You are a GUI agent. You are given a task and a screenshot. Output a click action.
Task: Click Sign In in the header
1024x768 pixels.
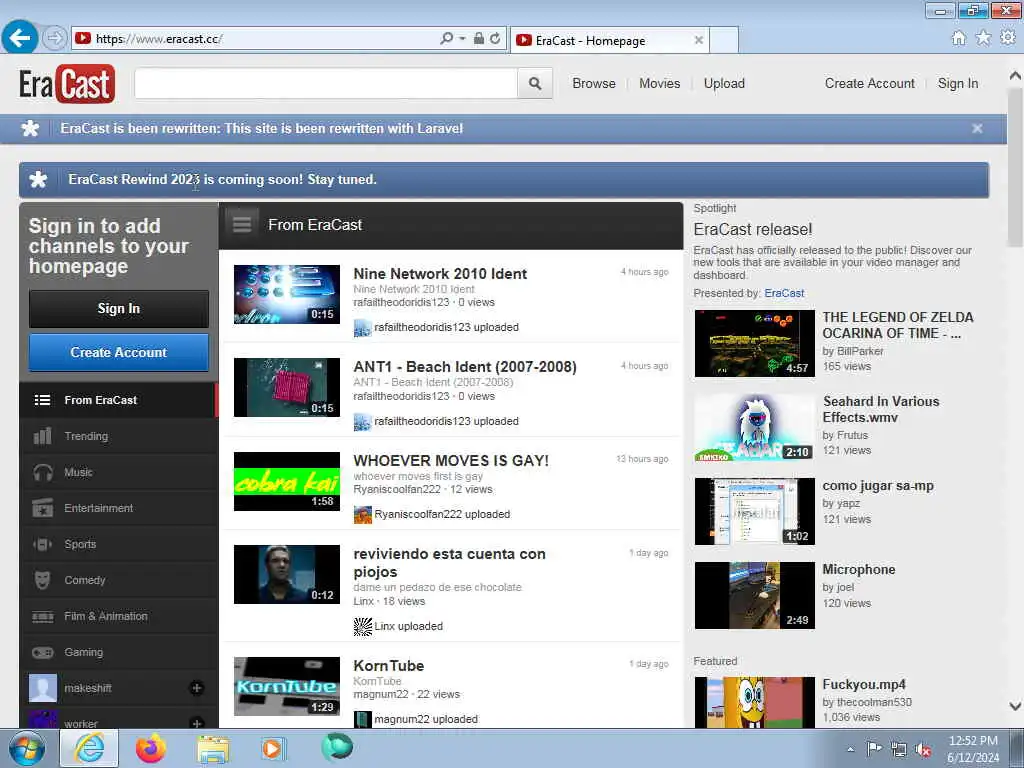(957, 84)
